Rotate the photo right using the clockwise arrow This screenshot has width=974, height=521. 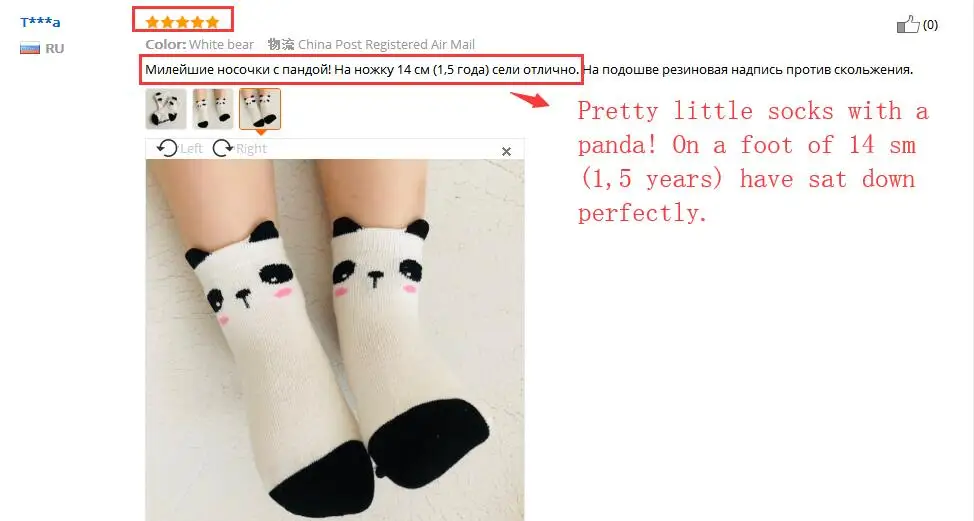click(223, 148)
